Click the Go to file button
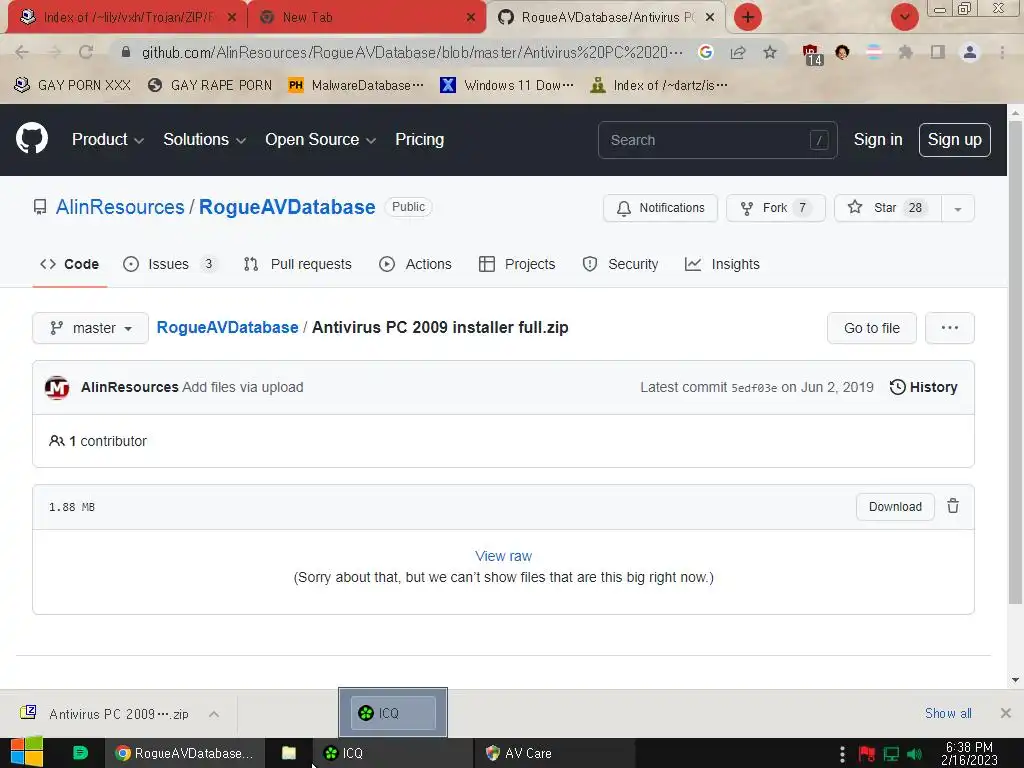The image size is (1024, 768). point(871,328)
